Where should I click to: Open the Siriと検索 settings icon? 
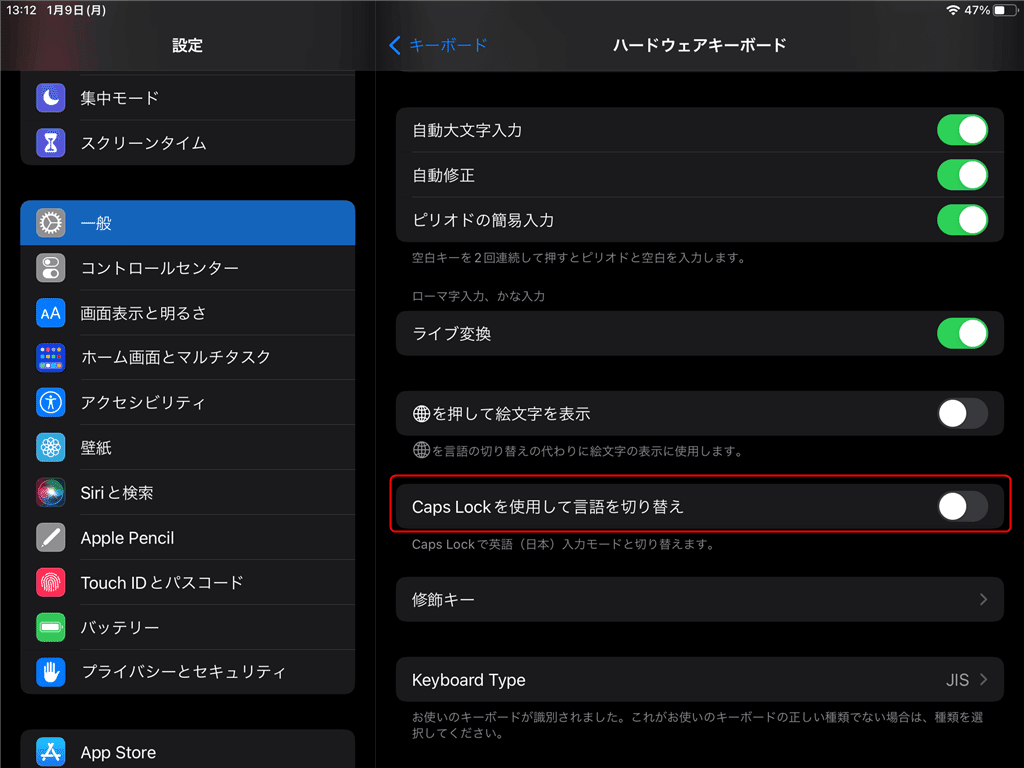[50, 492]
